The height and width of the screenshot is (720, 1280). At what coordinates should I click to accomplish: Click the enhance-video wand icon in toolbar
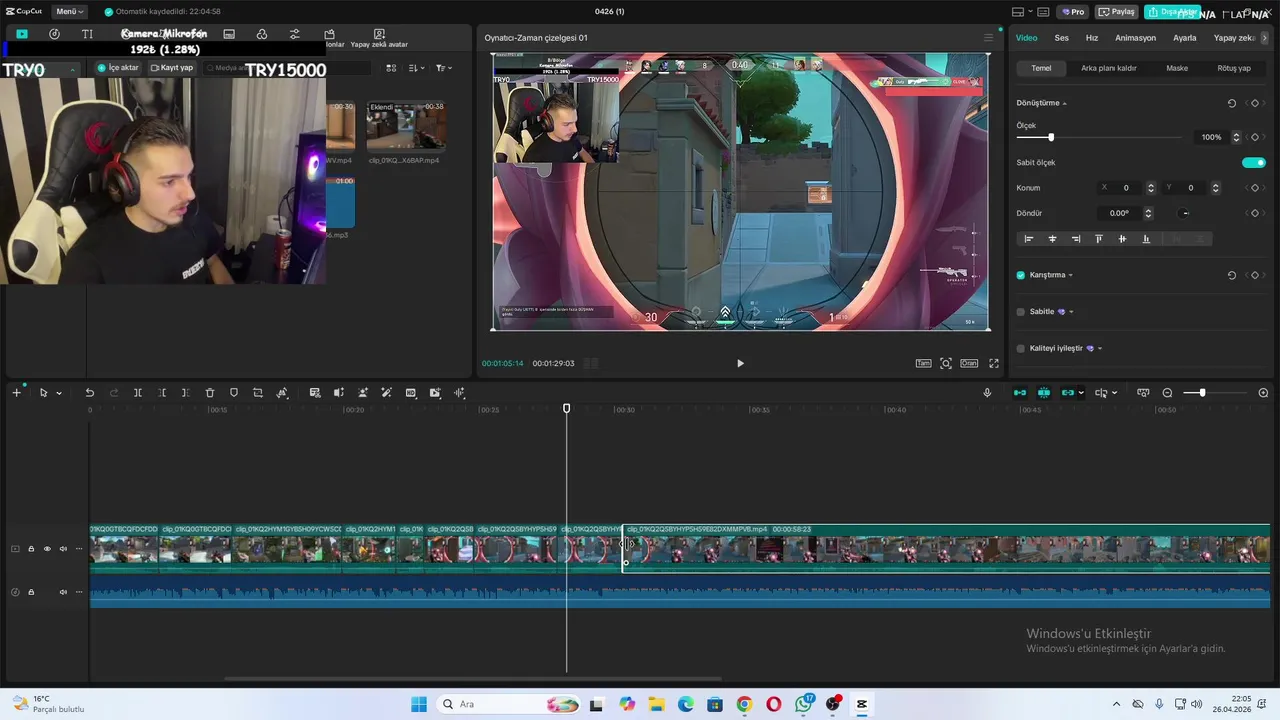386,393
